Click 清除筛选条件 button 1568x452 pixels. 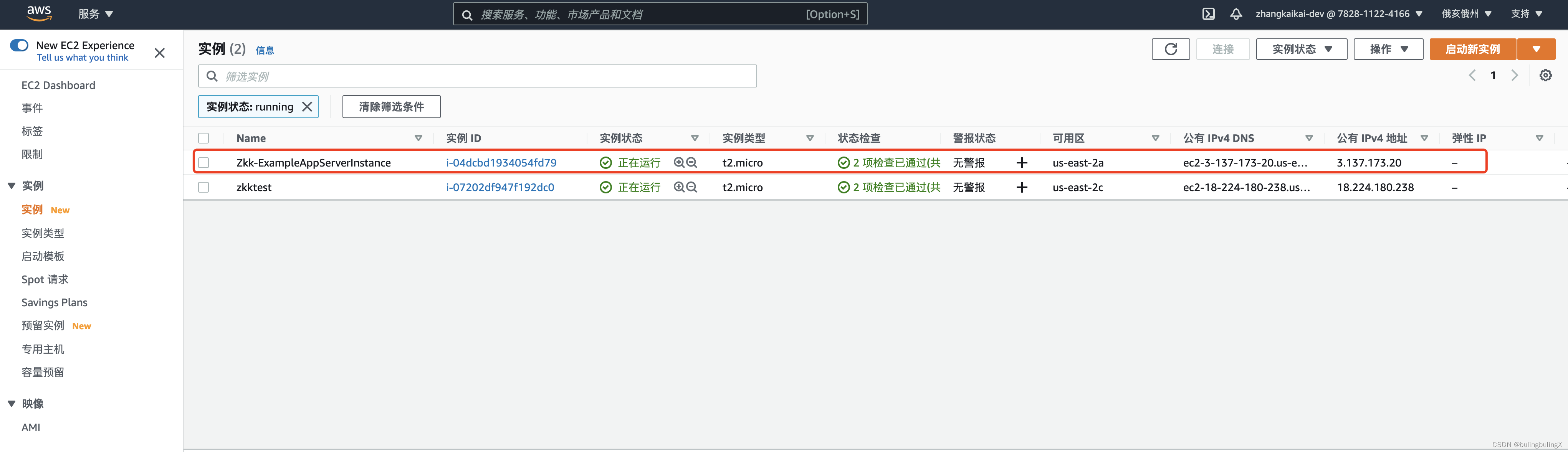(391, 106)
